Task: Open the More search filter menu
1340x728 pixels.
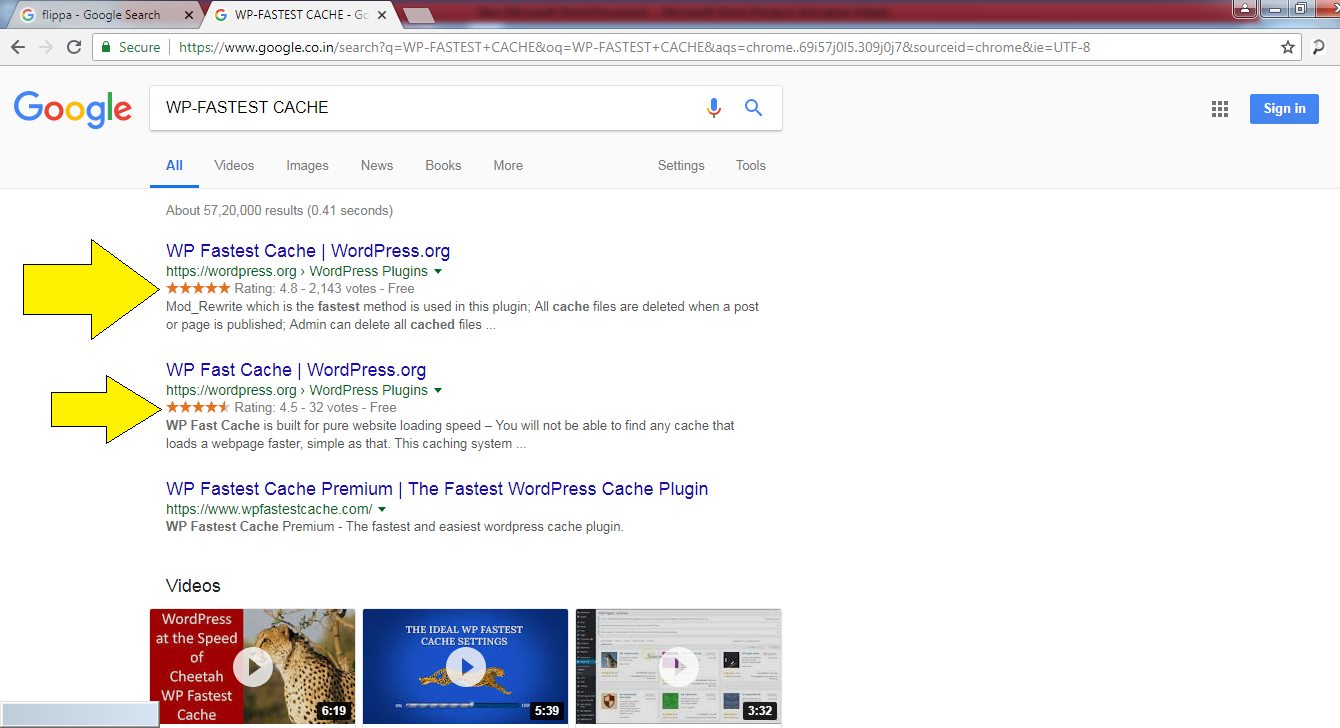Action: coord(508,166)
